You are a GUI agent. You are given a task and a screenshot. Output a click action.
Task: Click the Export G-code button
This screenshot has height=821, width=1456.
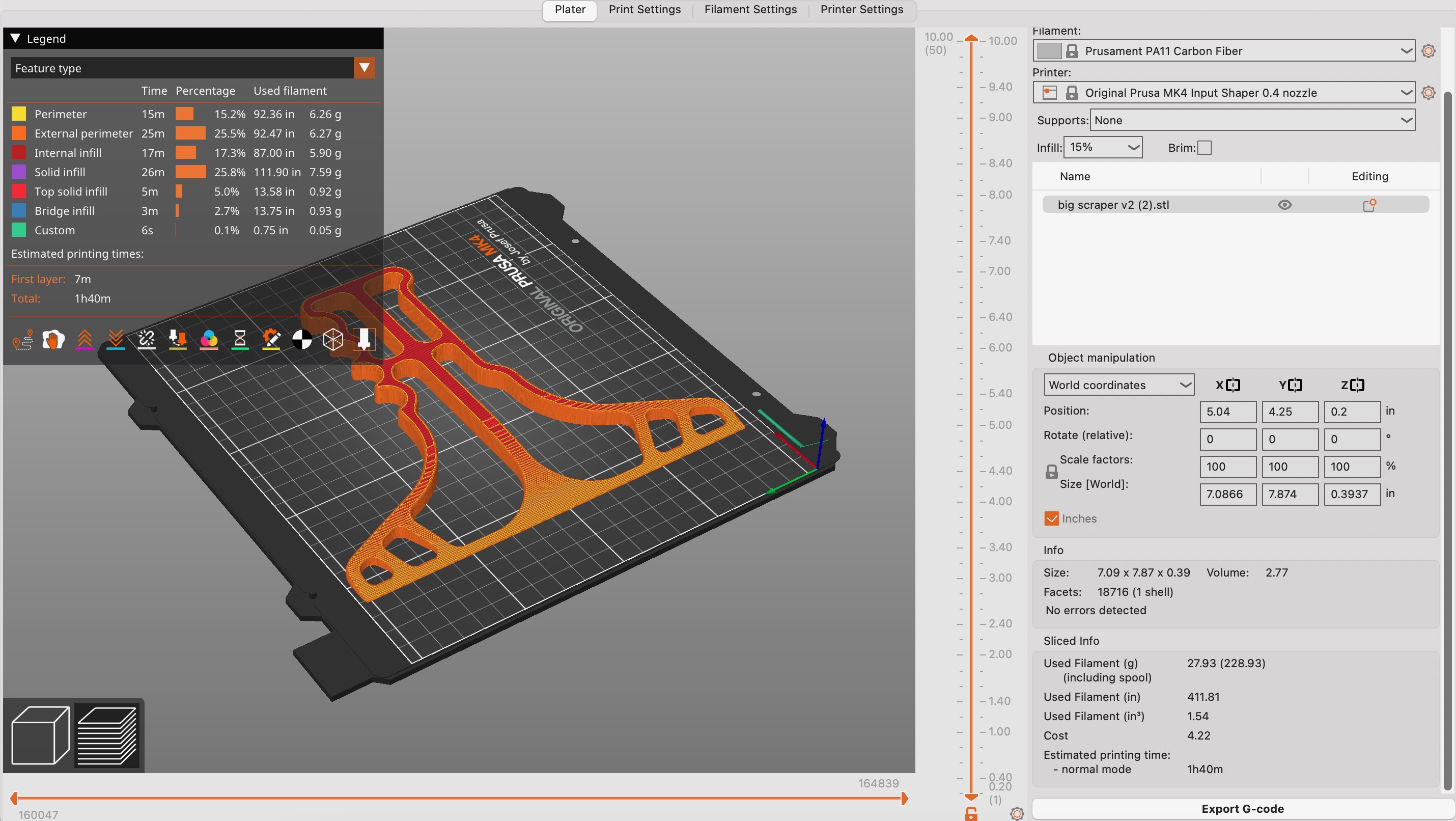pos(1242,809)
